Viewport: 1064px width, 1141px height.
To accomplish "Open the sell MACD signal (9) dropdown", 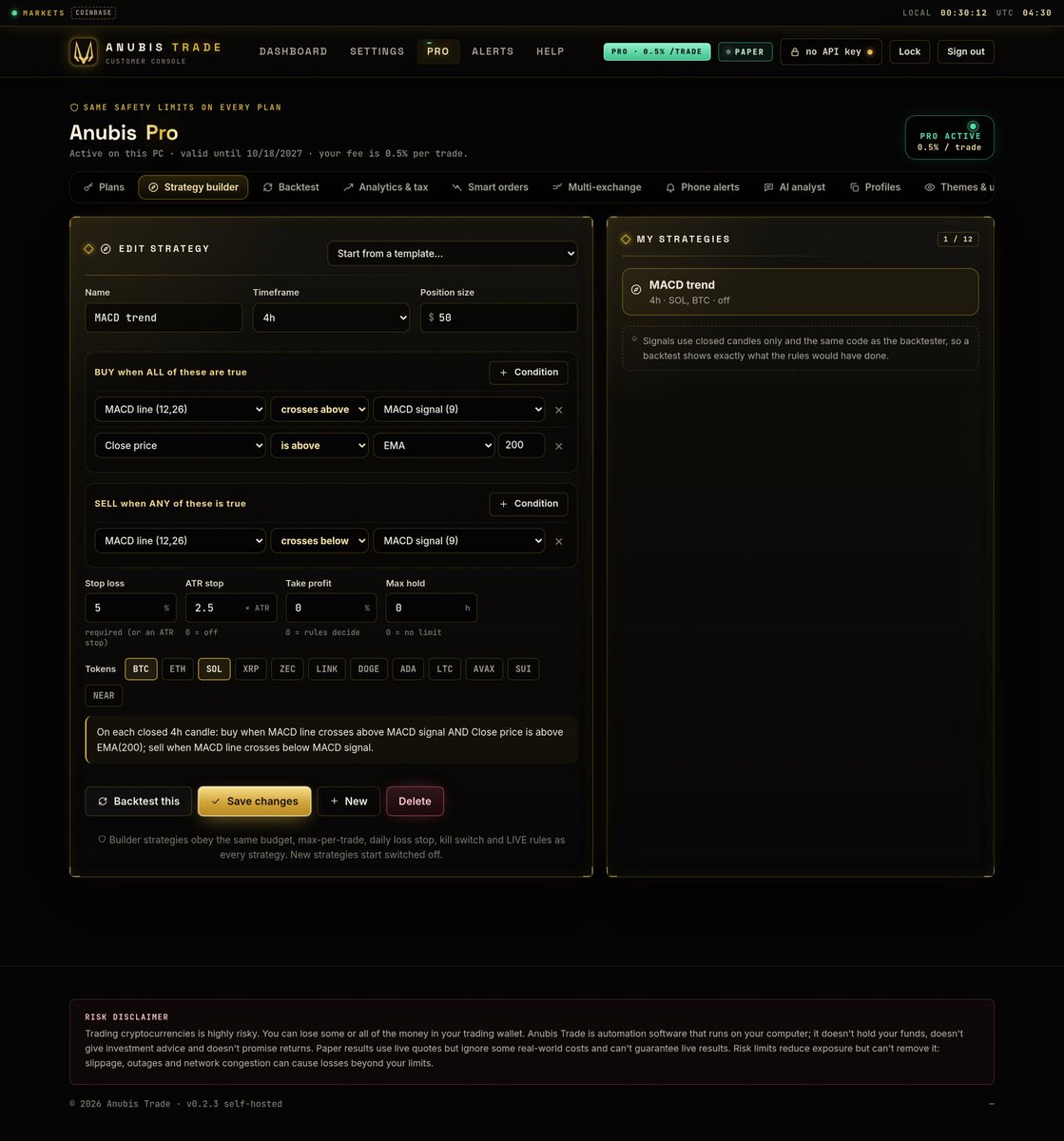I will pos(459,541).
